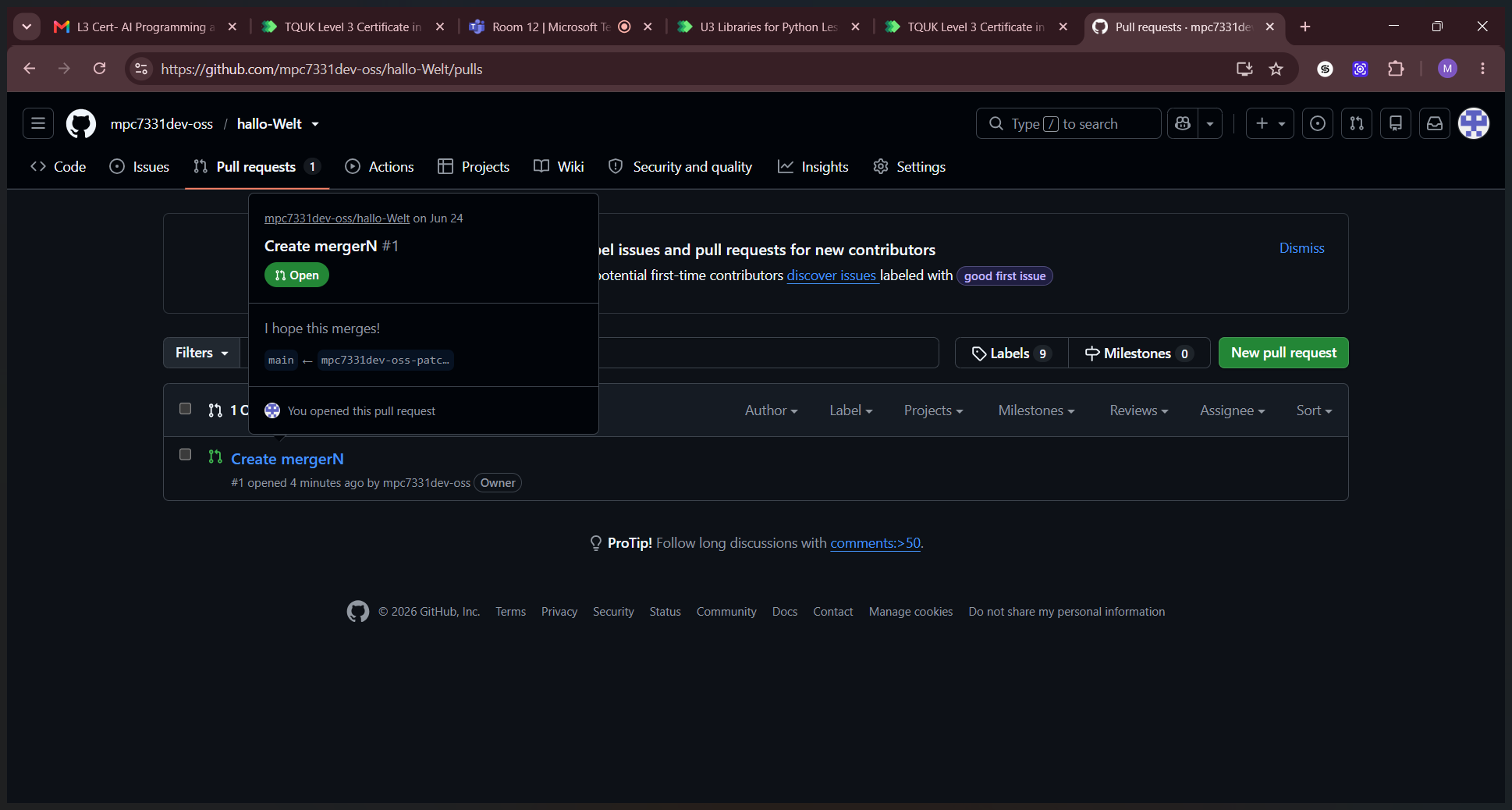
Task: Switch to the Code tab
Action: point(59,166)
